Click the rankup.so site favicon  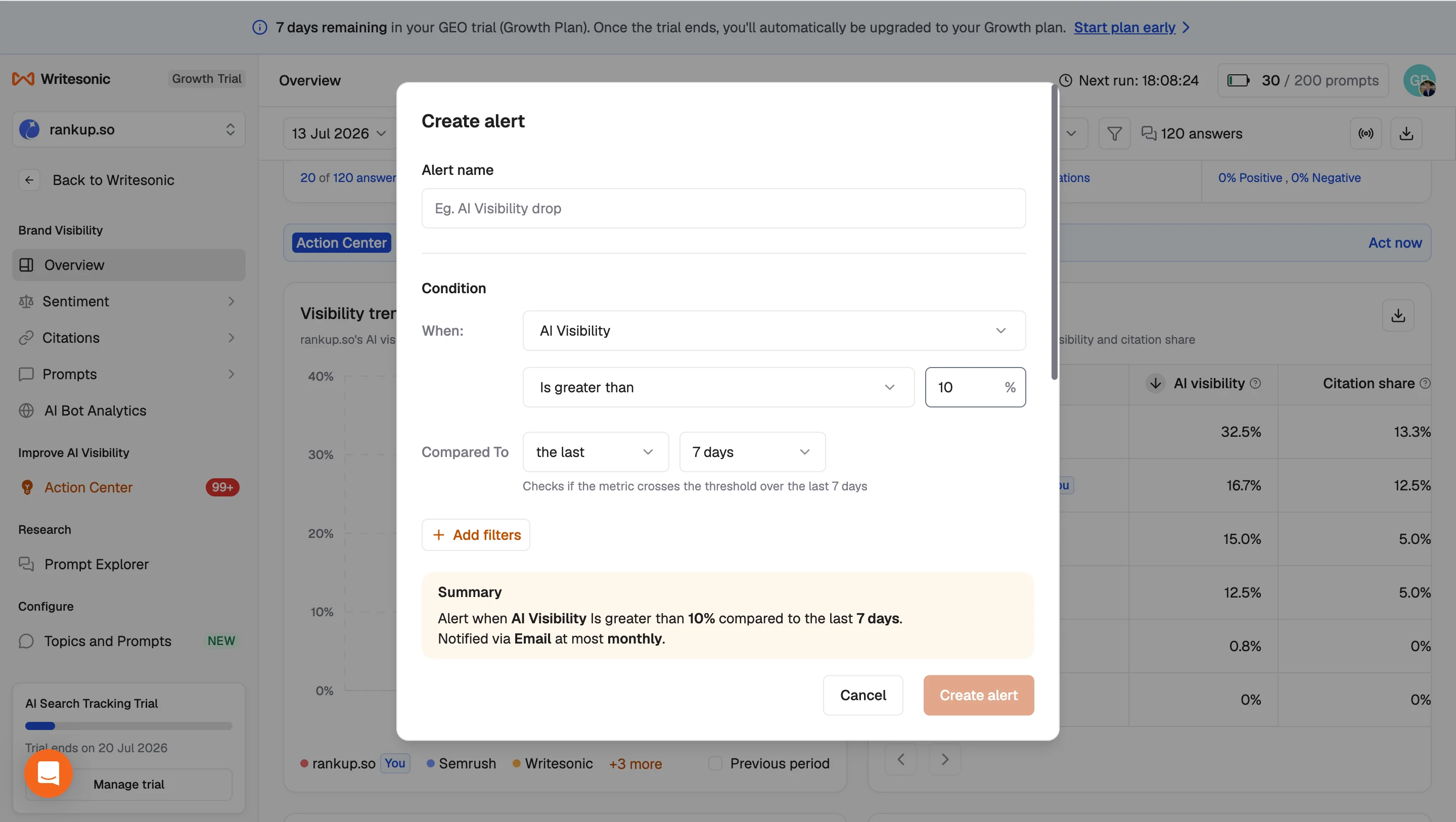(29, 129)
